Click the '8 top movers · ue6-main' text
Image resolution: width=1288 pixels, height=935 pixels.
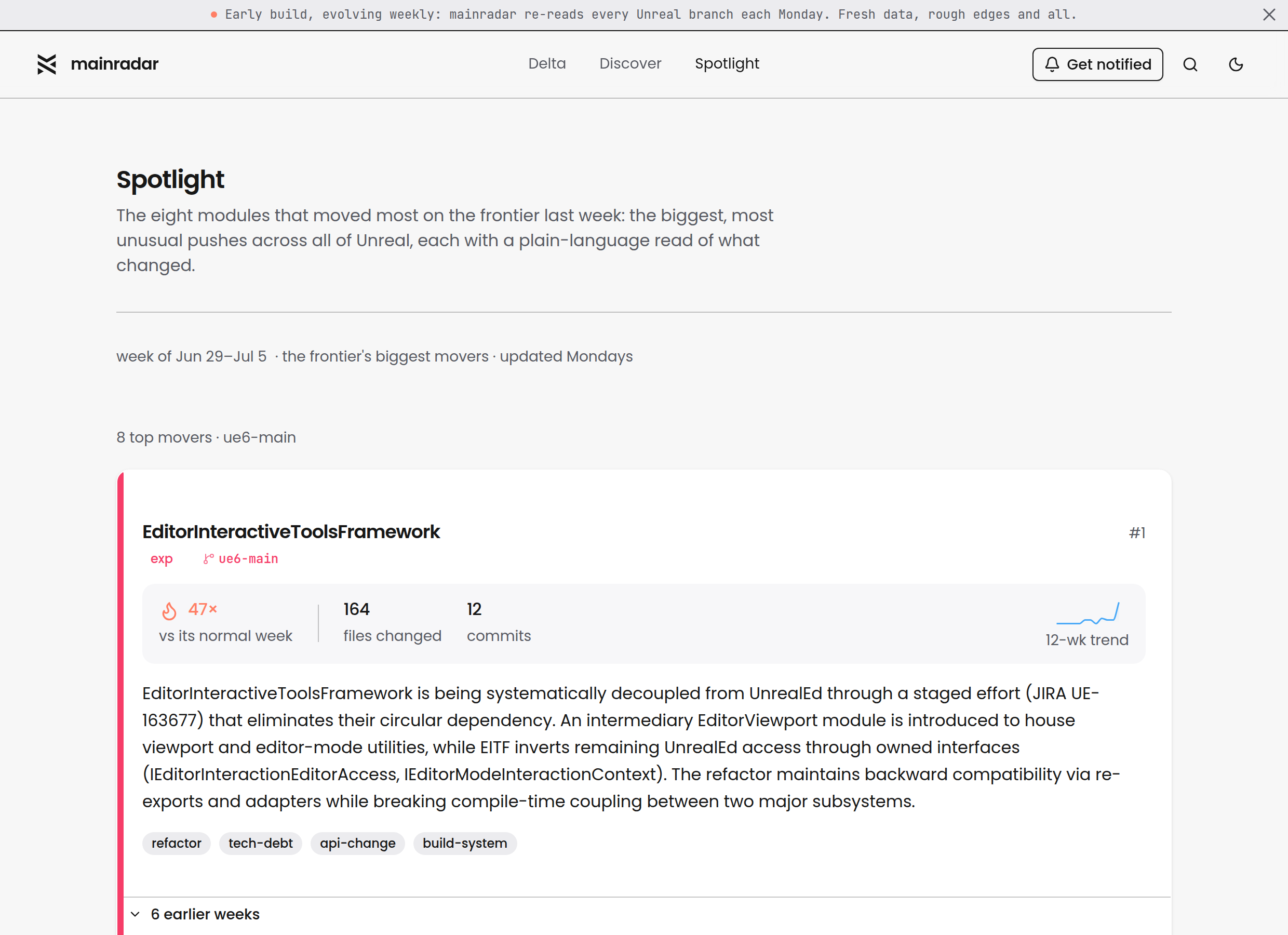tap(206, 437)
